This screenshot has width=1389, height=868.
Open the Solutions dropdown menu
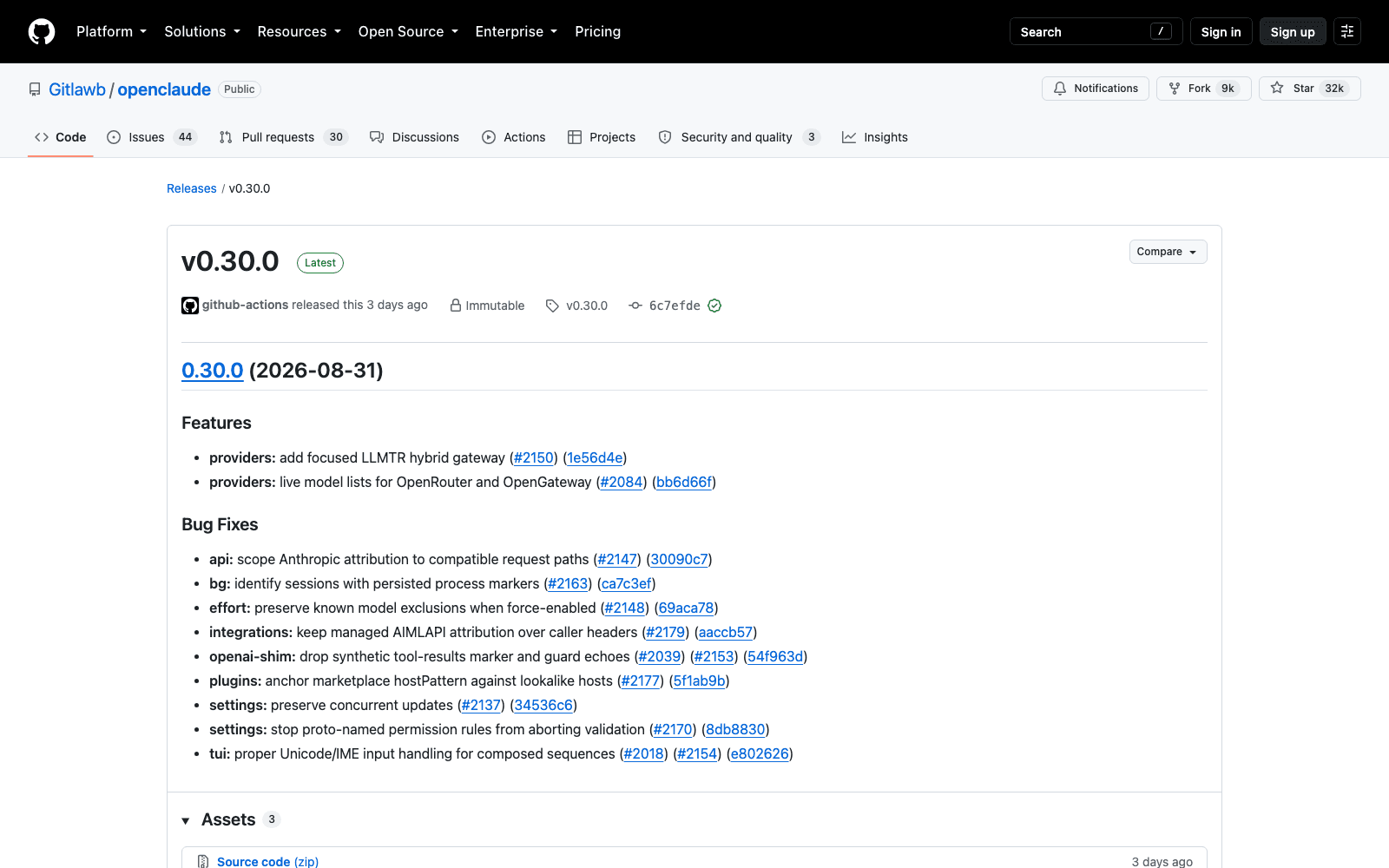pyautogui.click(x=202, y=31)
